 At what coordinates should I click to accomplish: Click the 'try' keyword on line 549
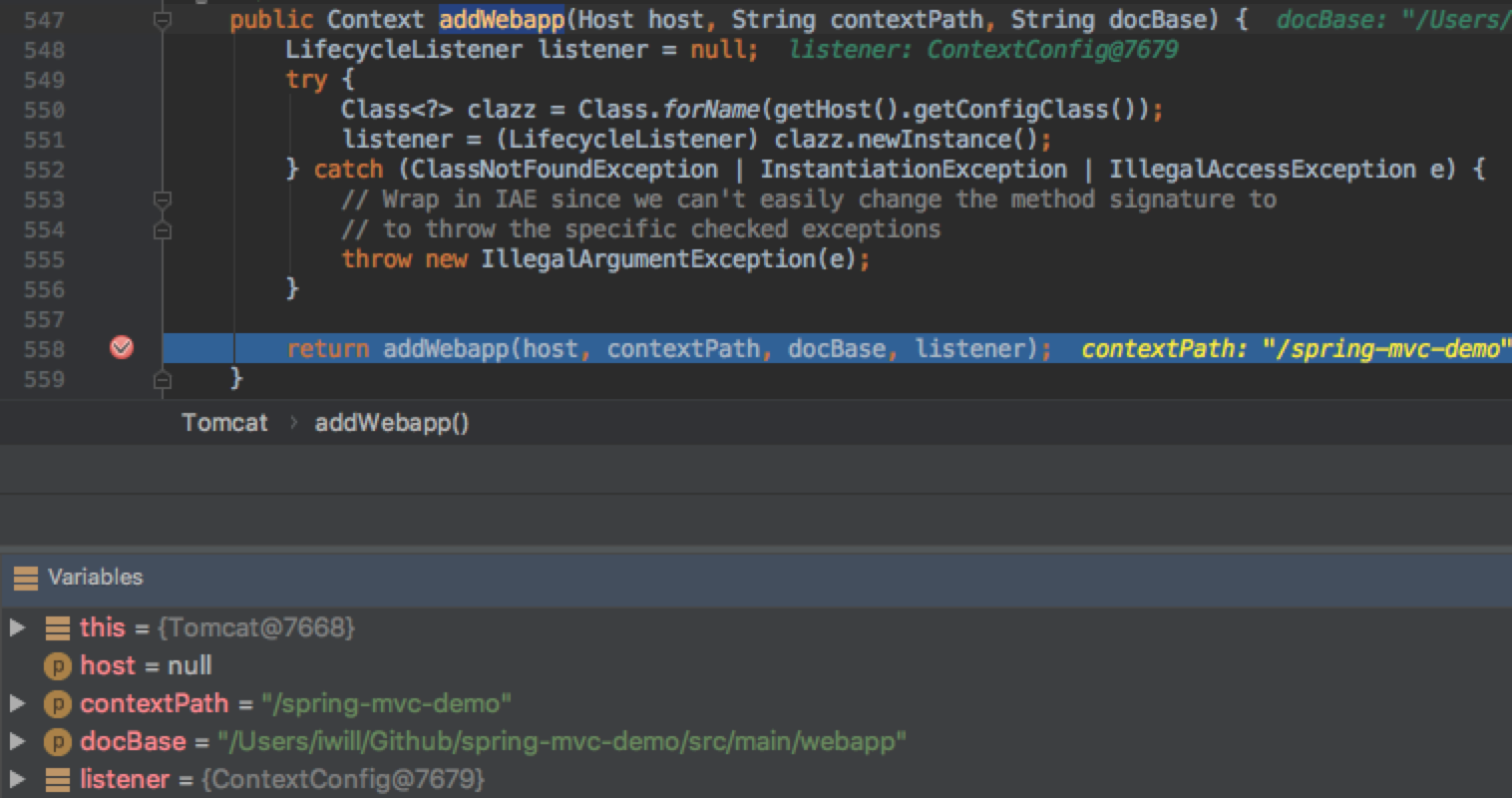306,80
